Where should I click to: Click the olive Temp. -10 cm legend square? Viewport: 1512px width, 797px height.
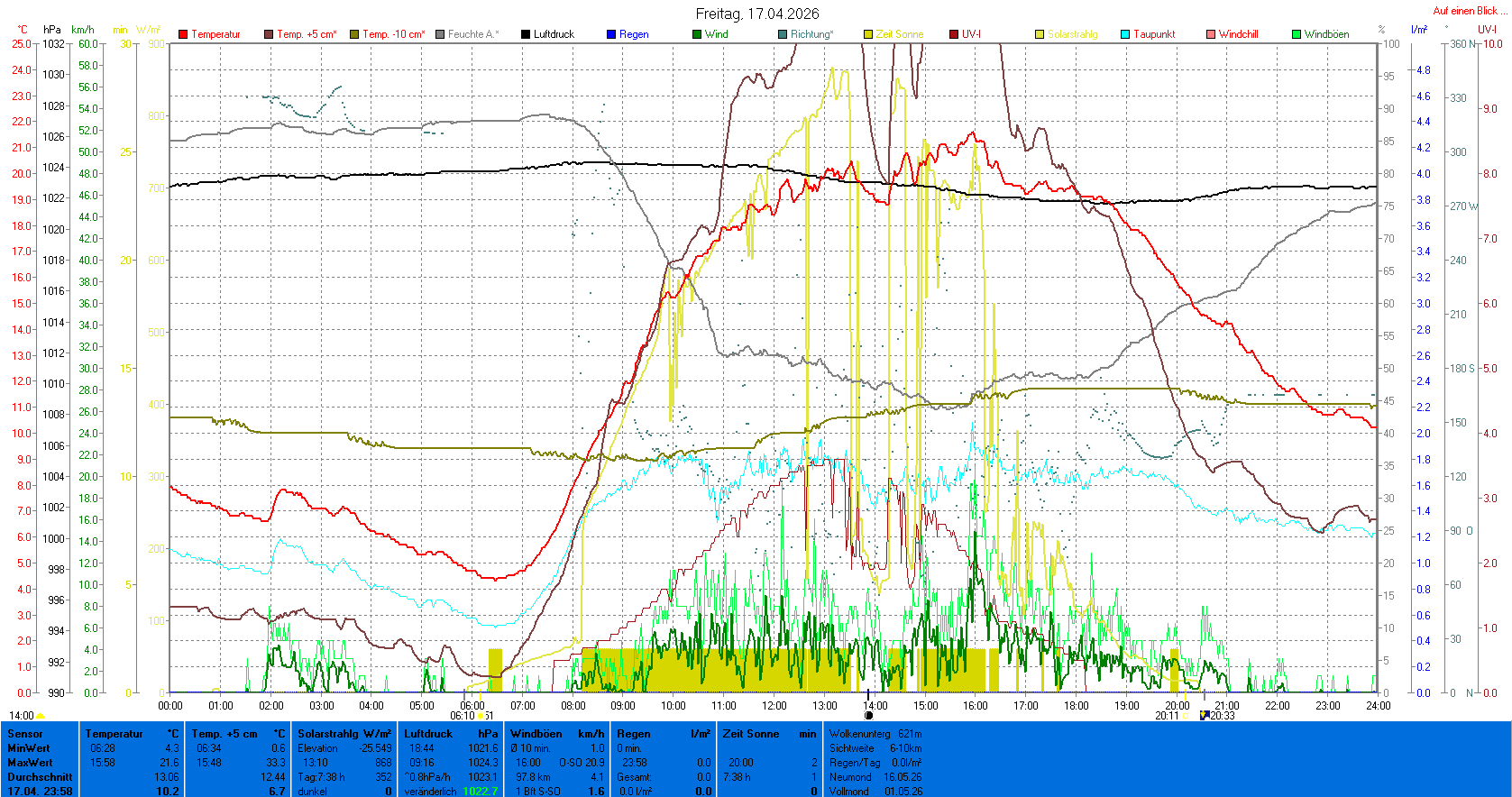click(x=354, y=34)
